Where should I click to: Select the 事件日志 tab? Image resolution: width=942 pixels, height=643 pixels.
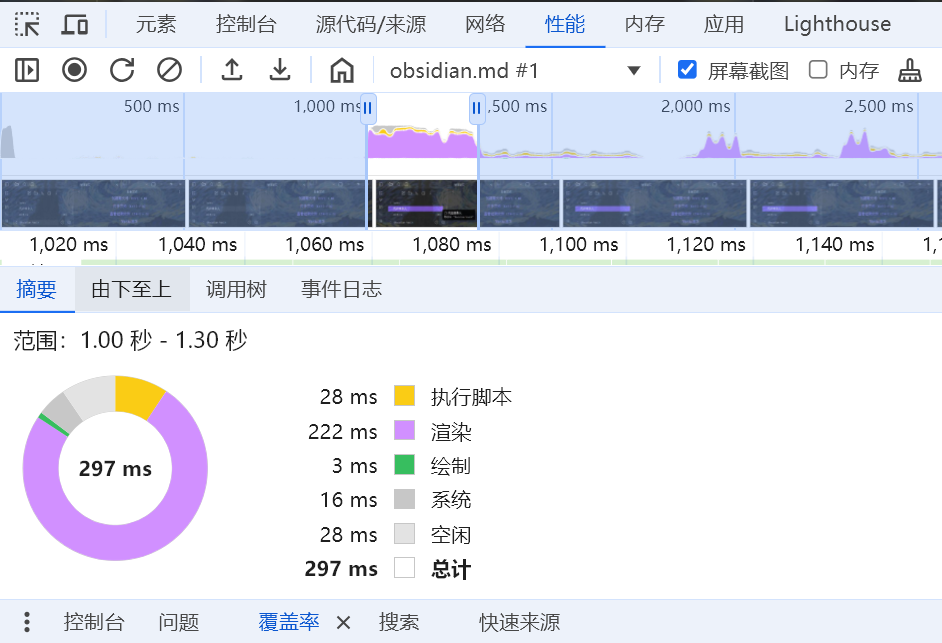341,290
